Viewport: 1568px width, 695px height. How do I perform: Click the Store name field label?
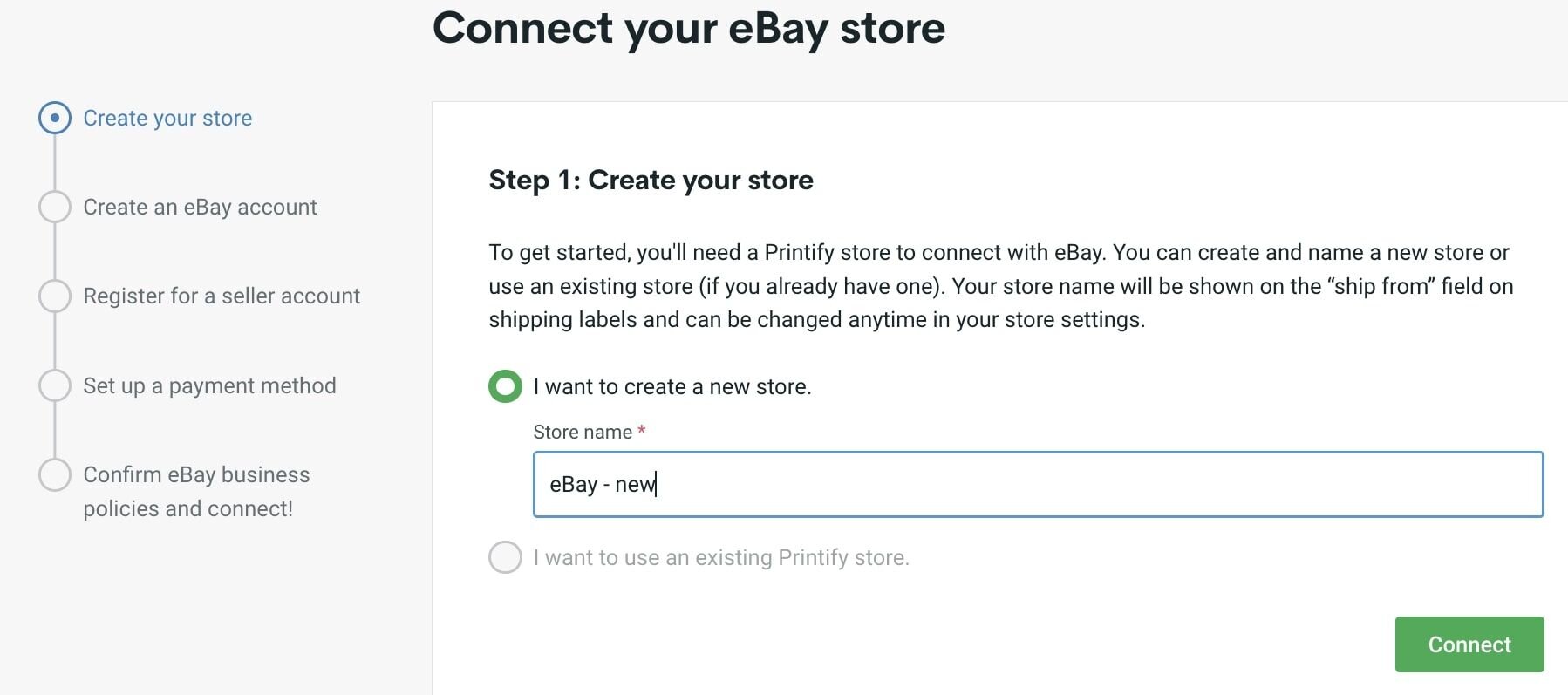tap(582, 431)
